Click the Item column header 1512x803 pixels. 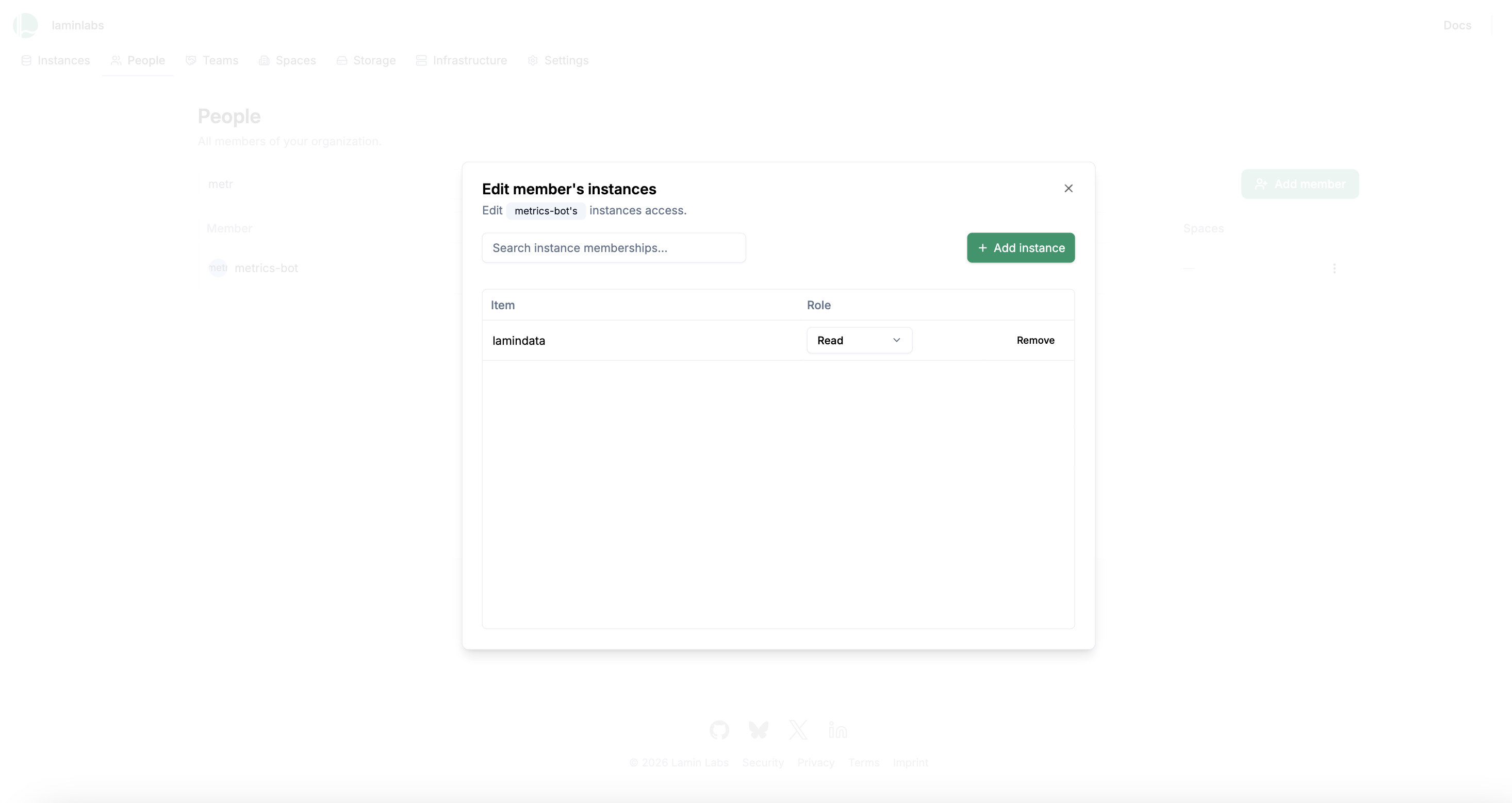502,305
